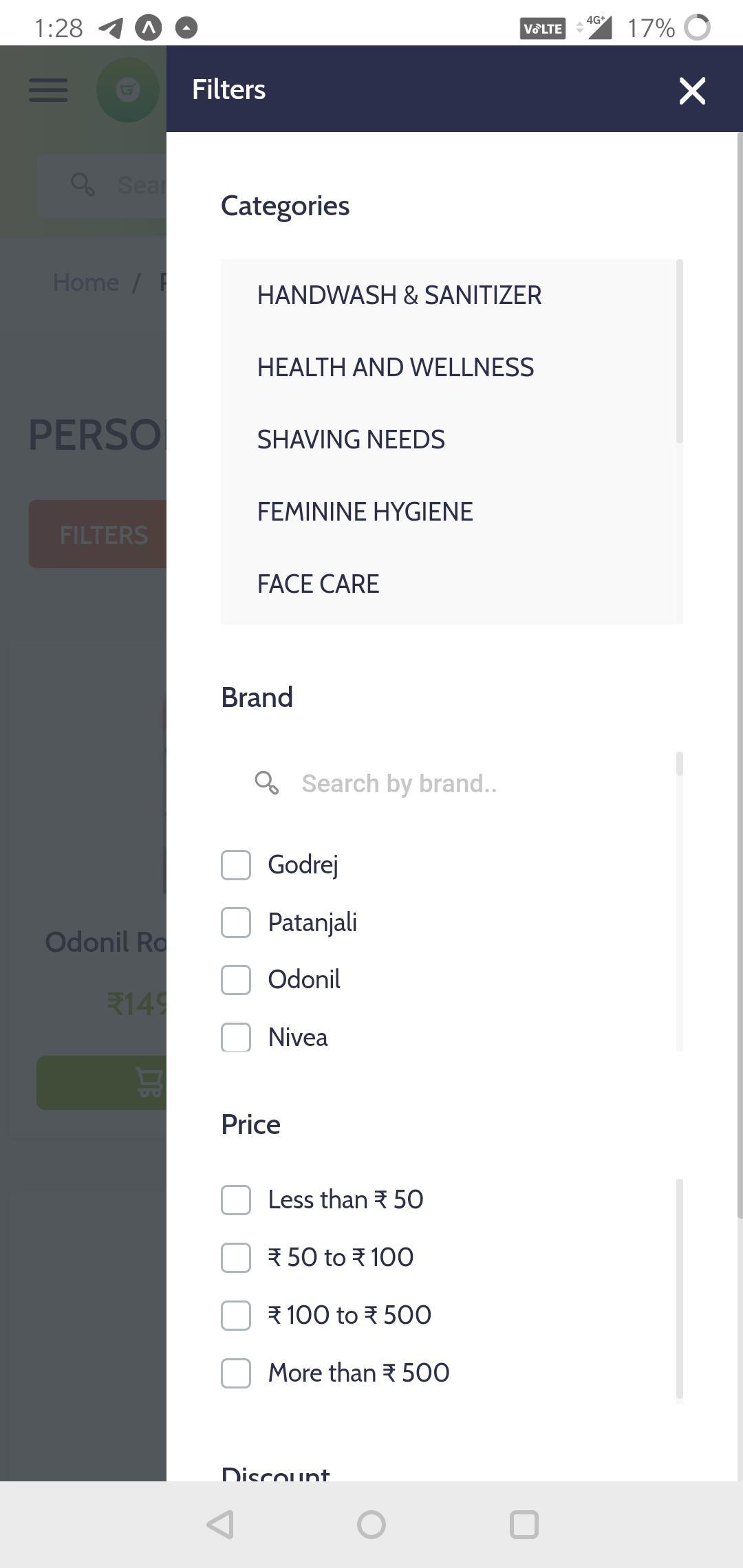
Task: Check the Godrej brand checkbox
Action: pos(236,864)
